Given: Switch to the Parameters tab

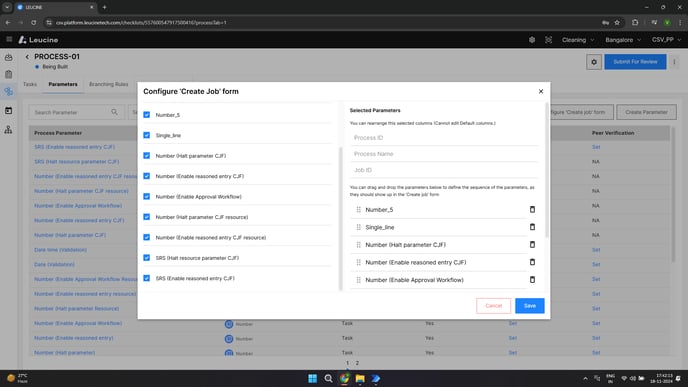Looking at the screenshot, I should click(63, 84).
